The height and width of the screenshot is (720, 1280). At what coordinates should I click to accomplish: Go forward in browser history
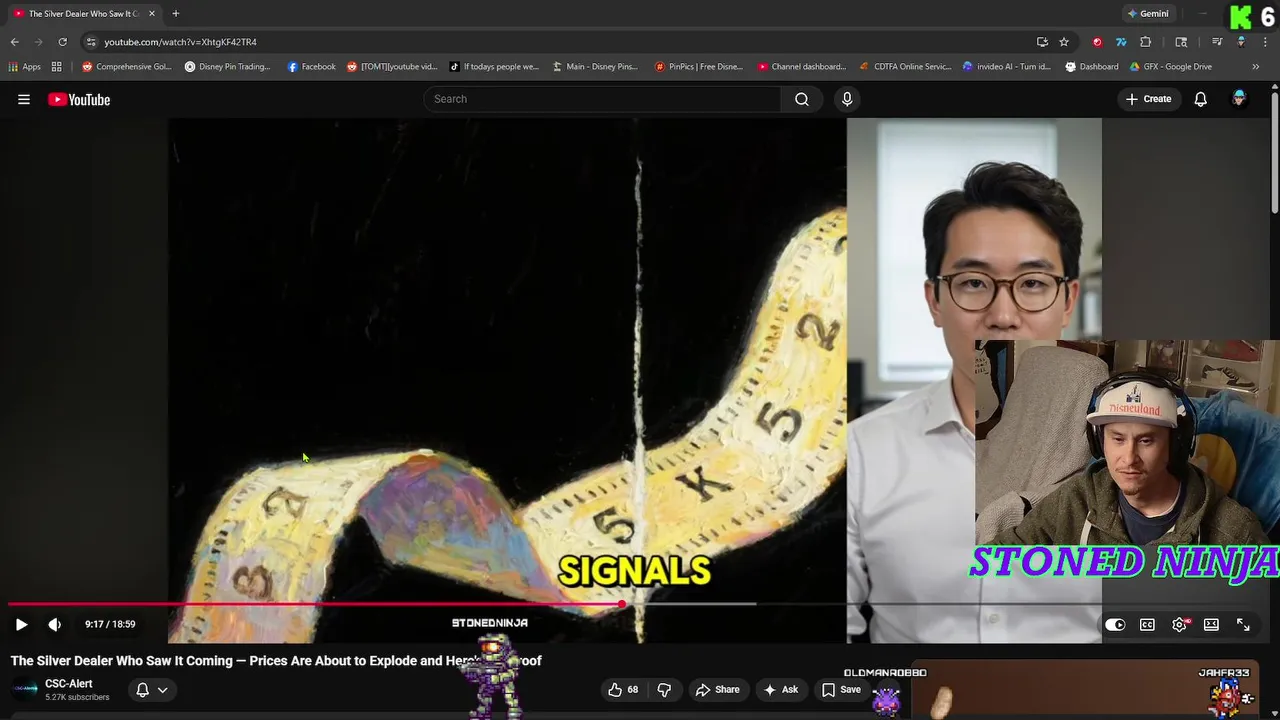39,42
